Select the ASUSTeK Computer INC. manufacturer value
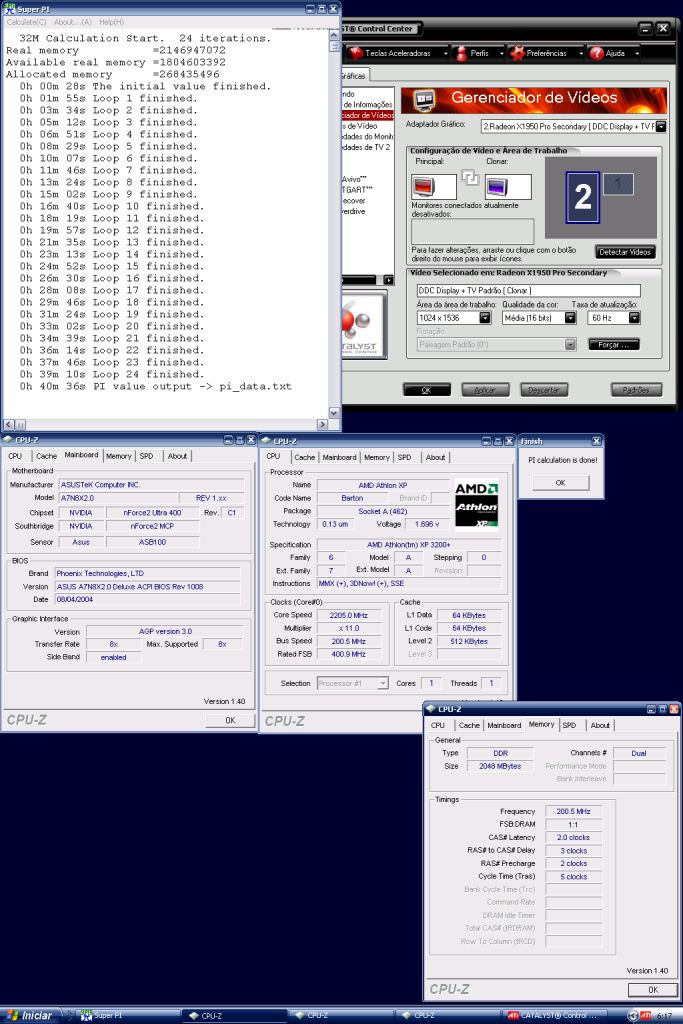Screen dimensions: 683x1024 [x=152, y=485]
